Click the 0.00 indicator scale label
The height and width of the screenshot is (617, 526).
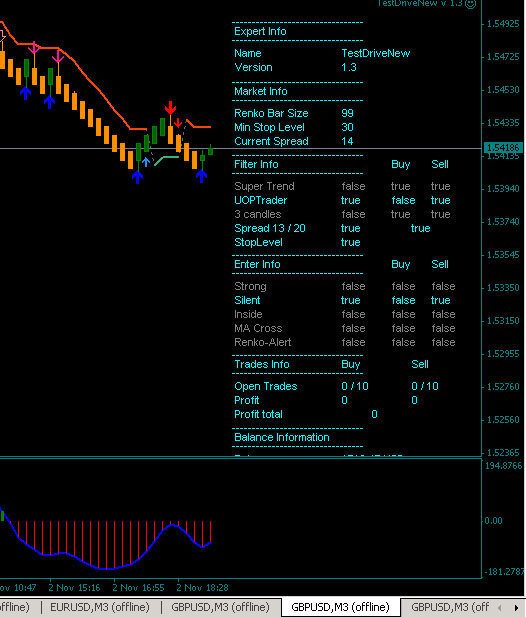point(493,521)
